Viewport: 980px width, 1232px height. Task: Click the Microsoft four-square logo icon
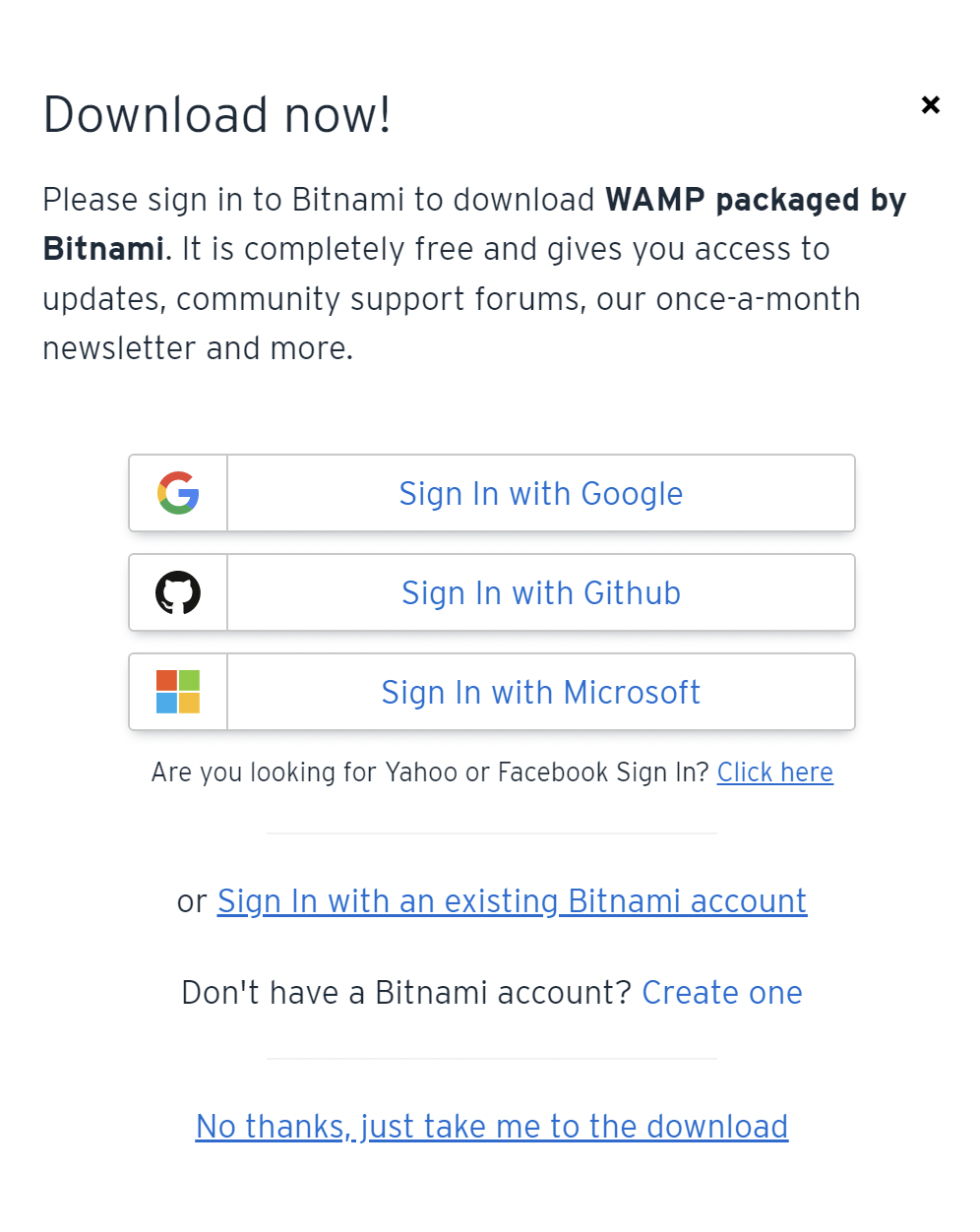[178, 692]
